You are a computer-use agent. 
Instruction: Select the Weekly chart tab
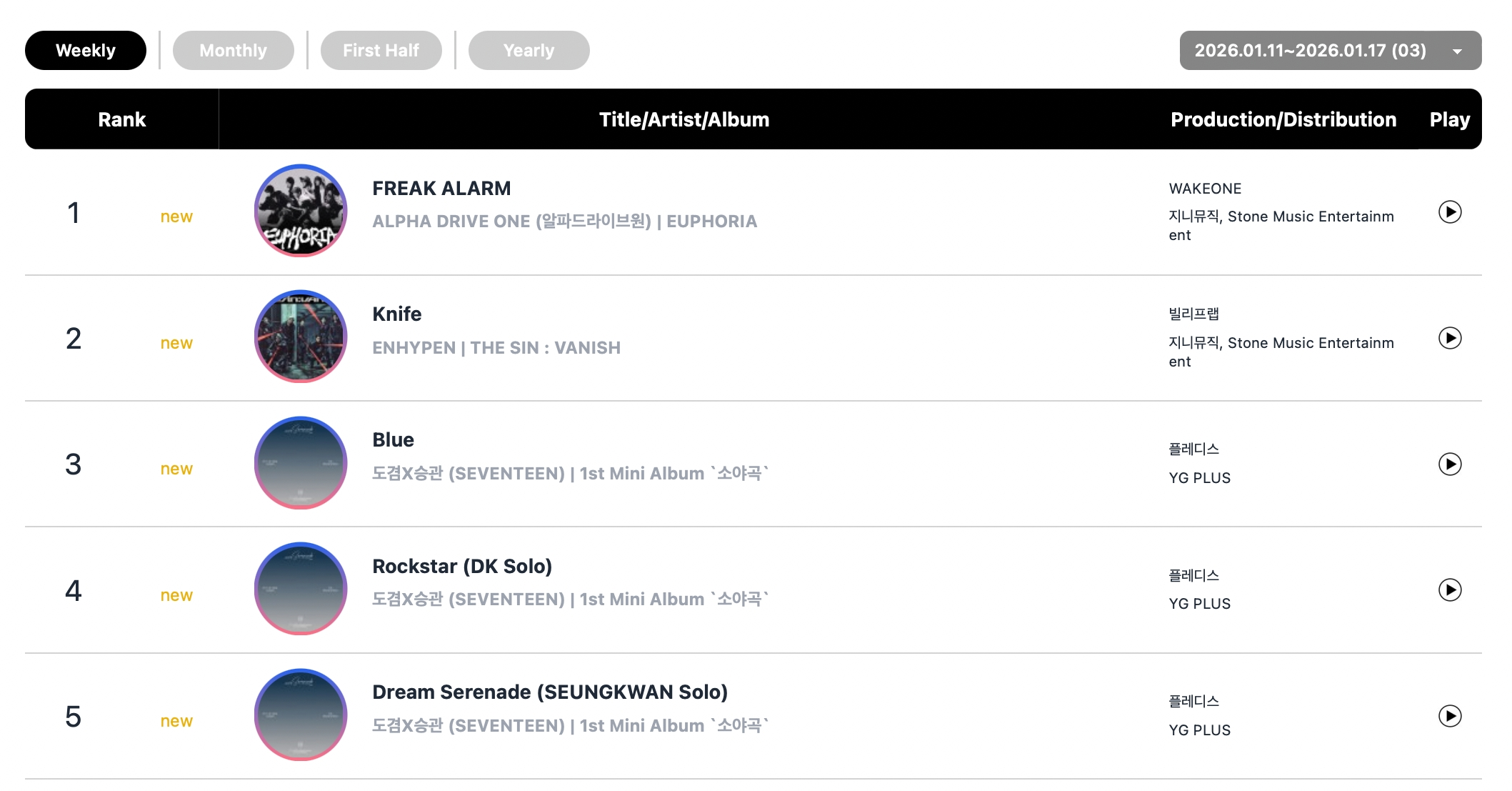(86, 51)
